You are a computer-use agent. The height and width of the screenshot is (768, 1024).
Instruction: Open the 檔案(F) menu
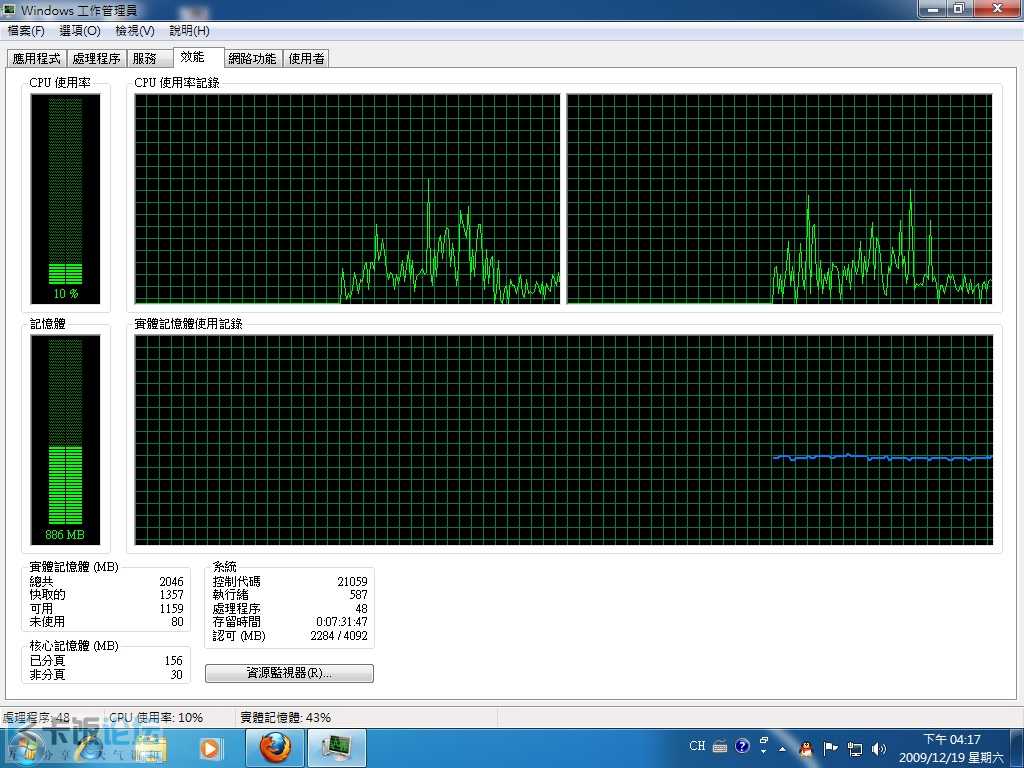point(26,31)
